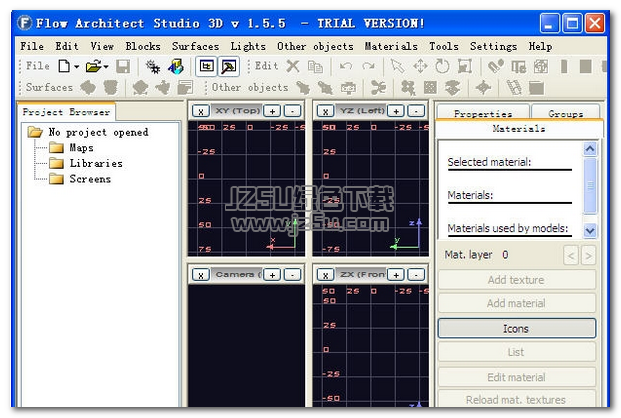Select the circular Rotate tool

pos(442,66)
